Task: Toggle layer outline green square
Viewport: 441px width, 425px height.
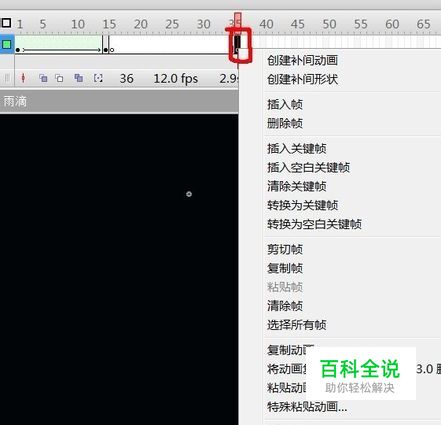Action: [7, 44]
